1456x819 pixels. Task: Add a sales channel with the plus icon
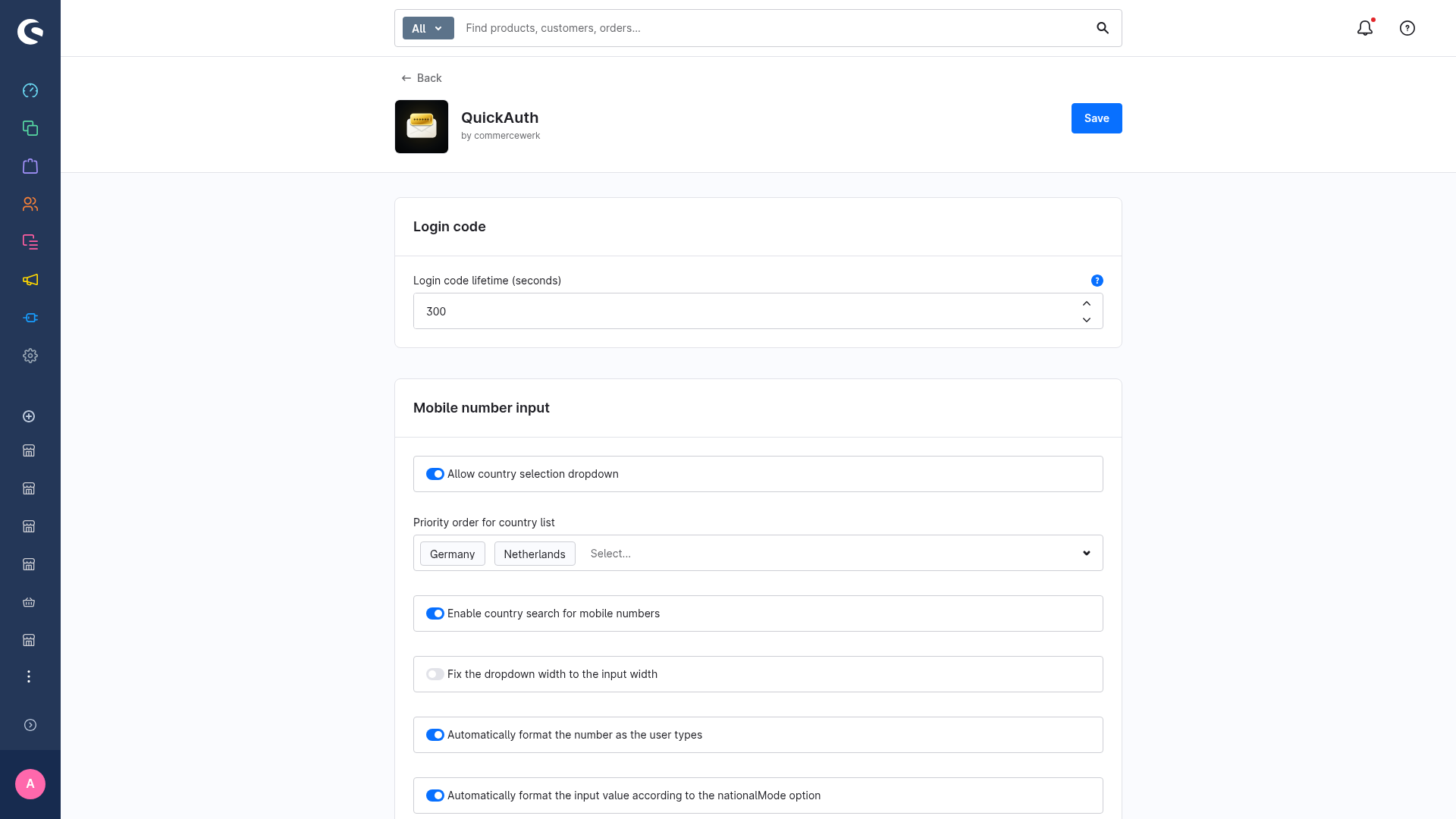pyautogui.click(x=29, y=416)
